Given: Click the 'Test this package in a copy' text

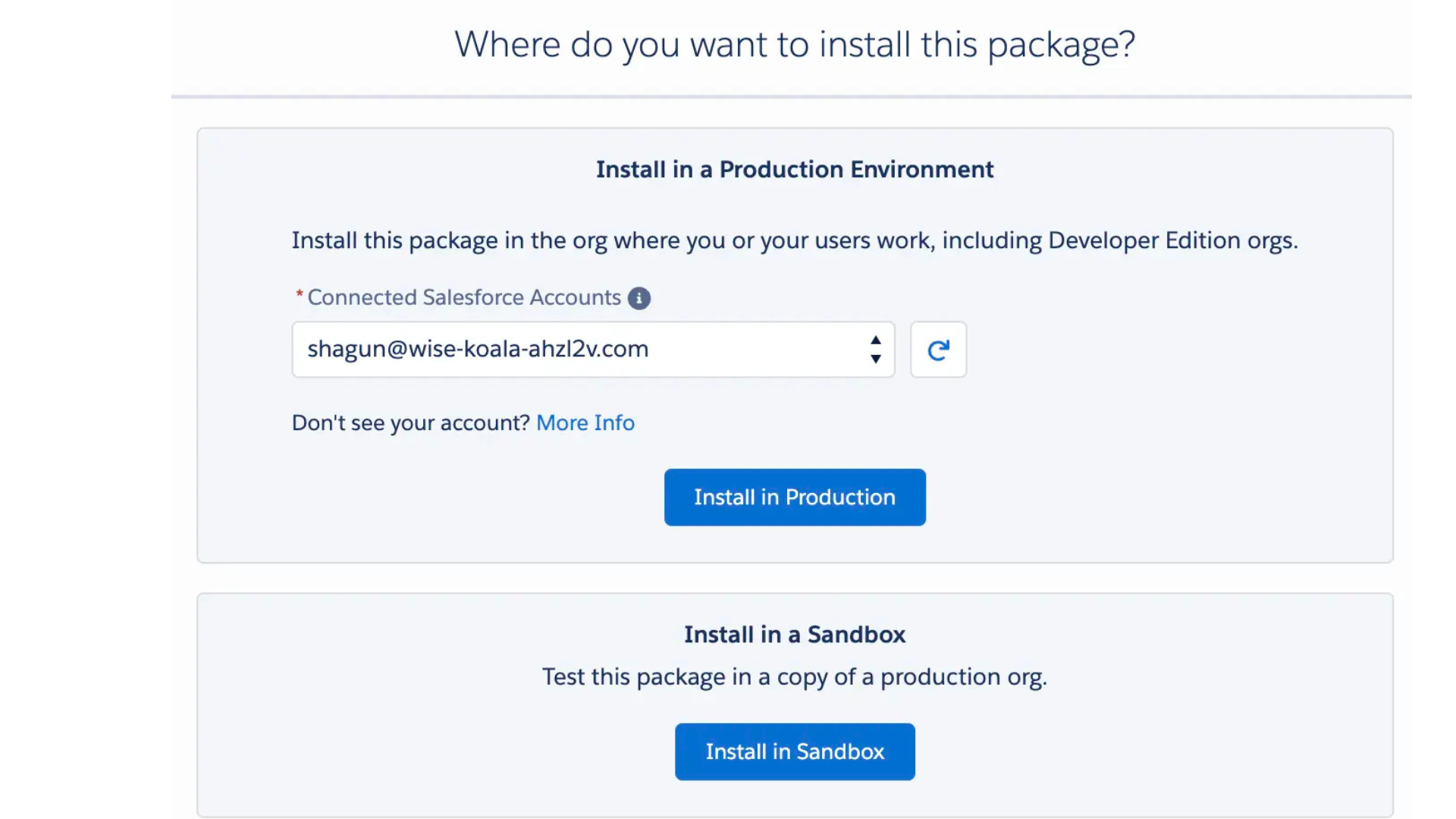Looking at the screenshot, I should coord(794,676).
